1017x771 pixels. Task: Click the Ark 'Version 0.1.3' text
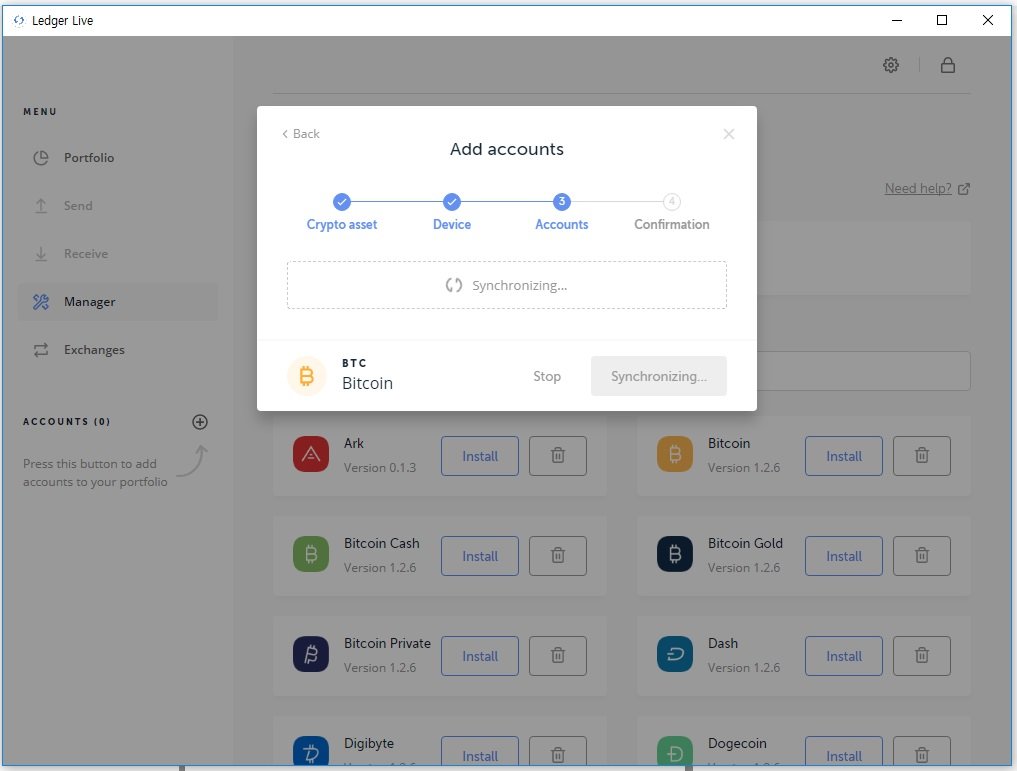(x=379, y=468)
